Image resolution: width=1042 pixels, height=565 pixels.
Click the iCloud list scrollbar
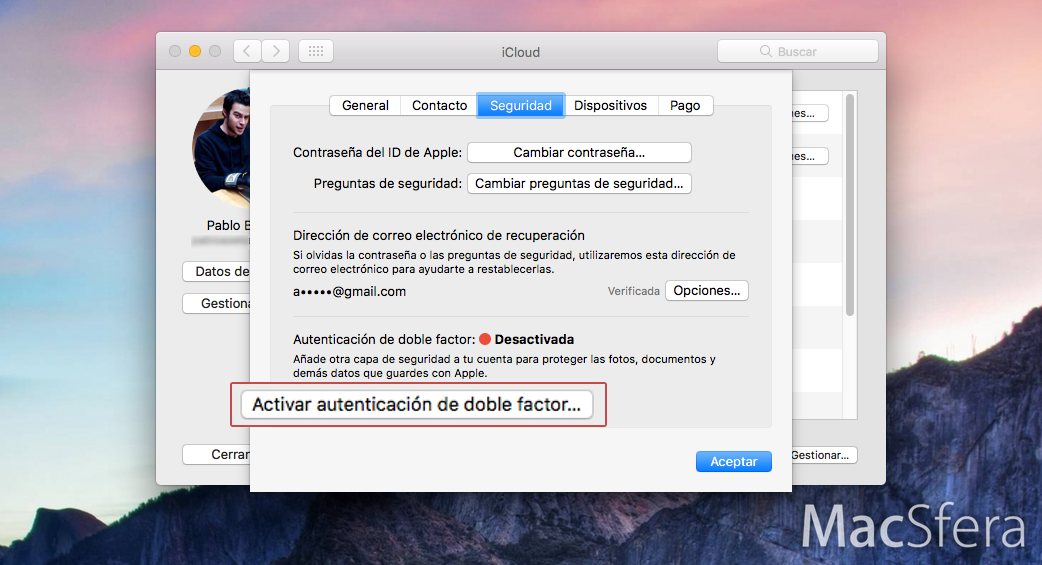point(849,205)
